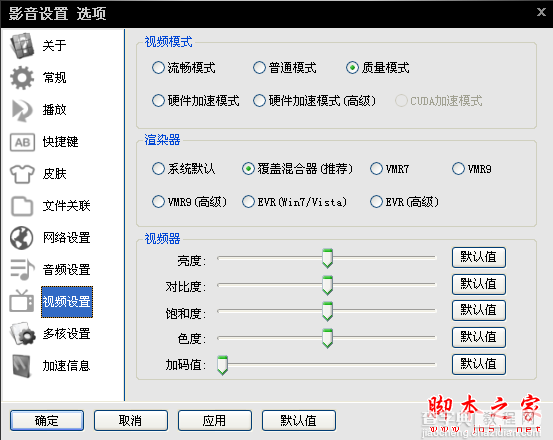Select the highlighted 视频设置 entry
553x440 pixels.
point(67,302)
